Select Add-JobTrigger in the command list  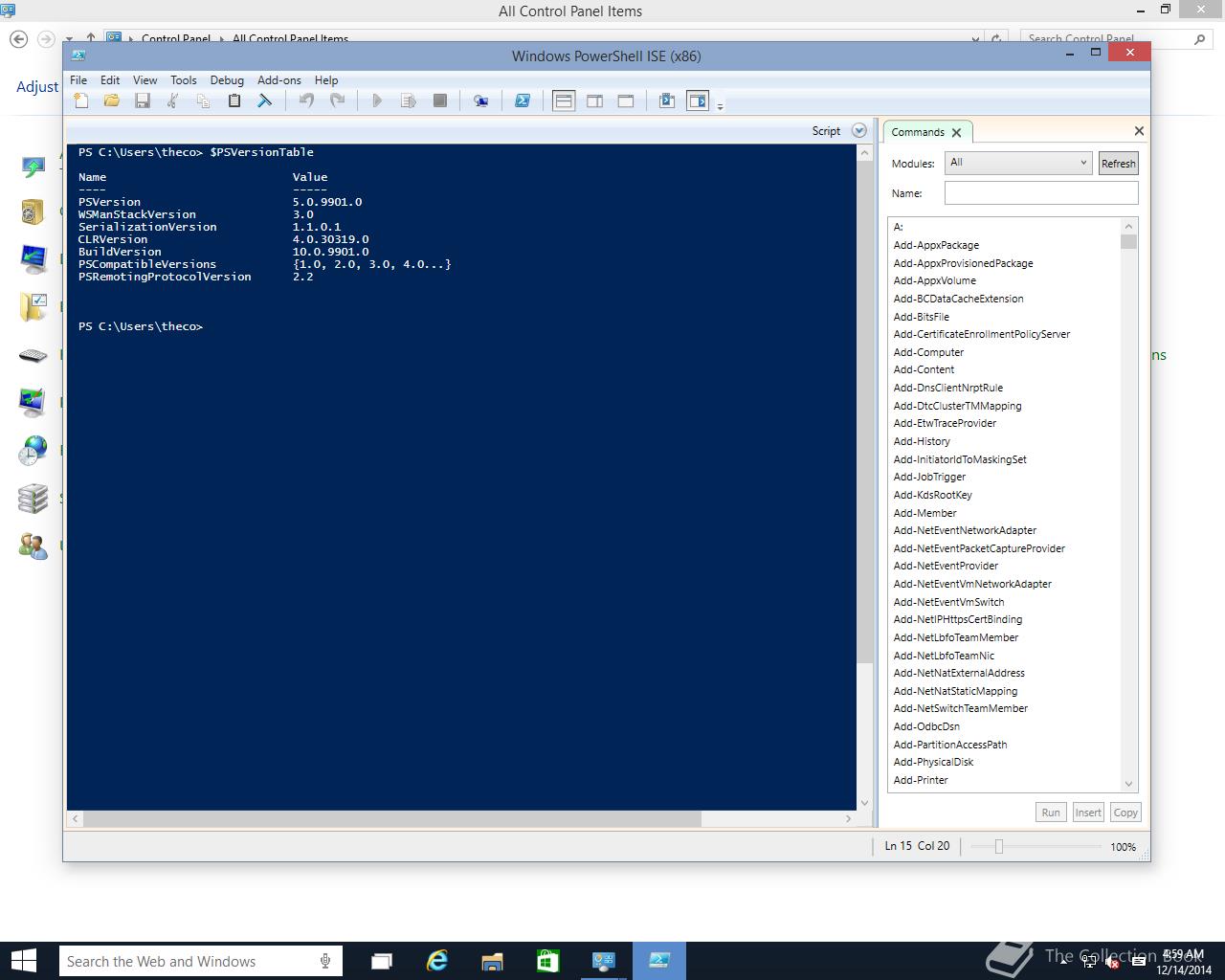click(929, 477)
